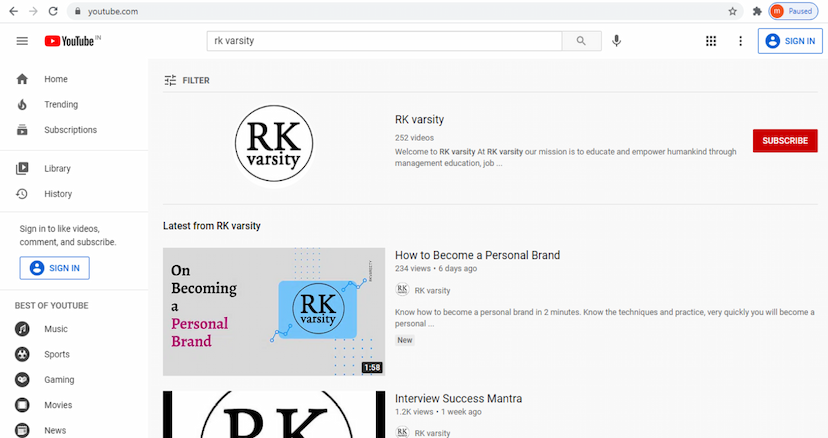The width and height of the screenshot is (828, 438).
Task: Expand the search FILTER options
Action: click(x=187, y=80)
